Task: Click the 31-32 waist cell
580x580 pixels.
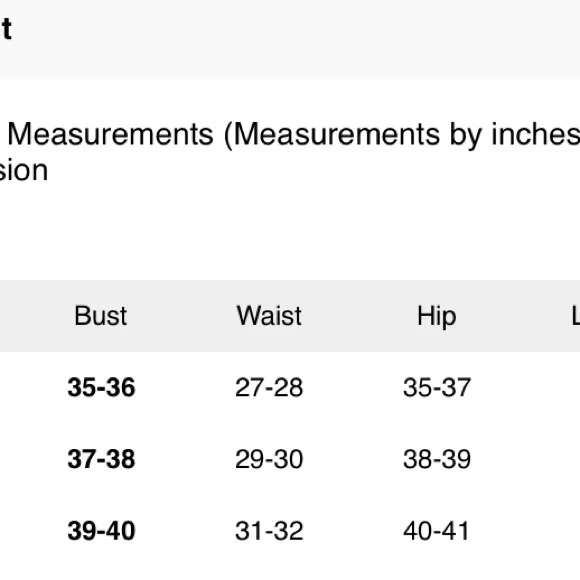Action: [269, 530]
